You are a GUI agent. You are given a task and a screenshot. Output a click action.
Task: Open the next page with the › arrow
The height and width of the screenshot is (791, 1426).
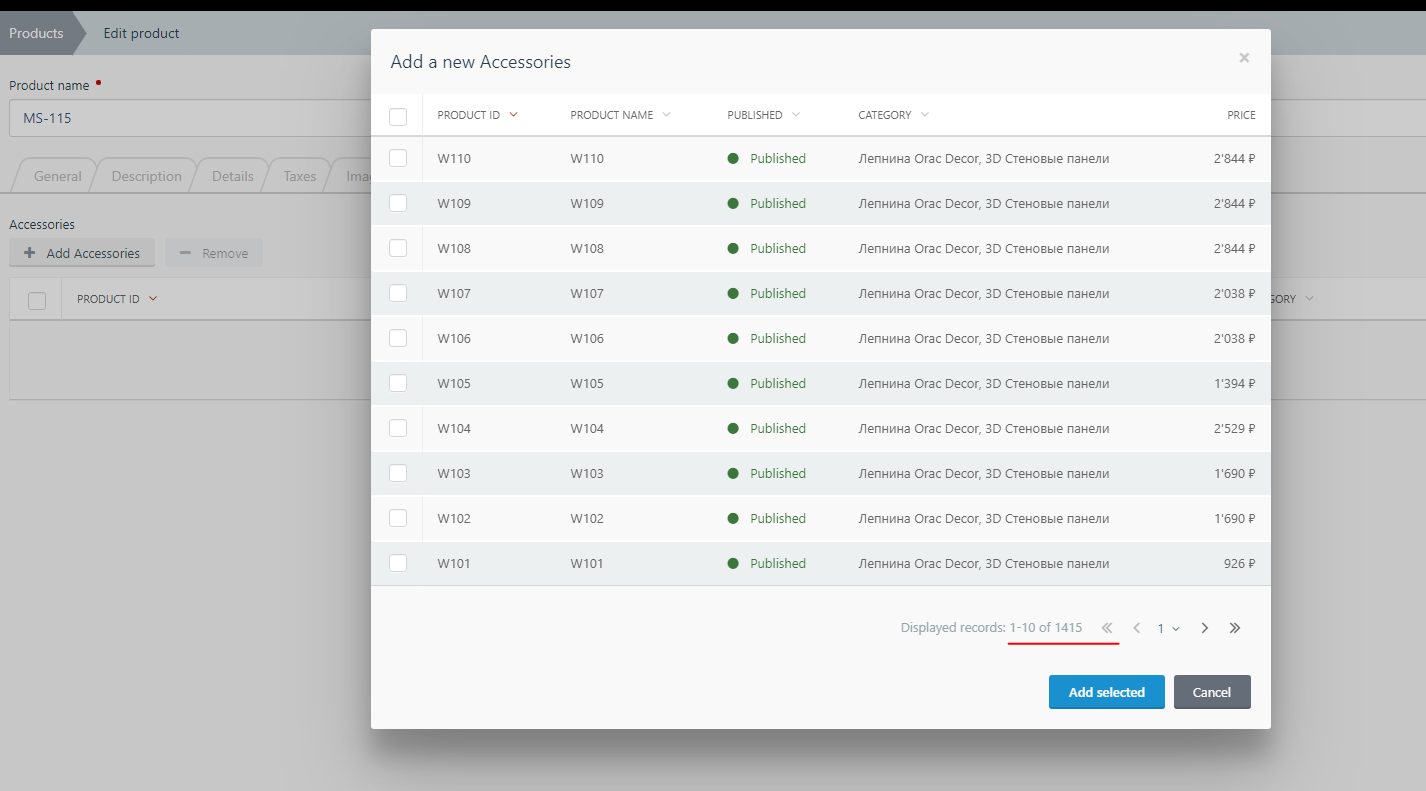(x=1204, y=627)
